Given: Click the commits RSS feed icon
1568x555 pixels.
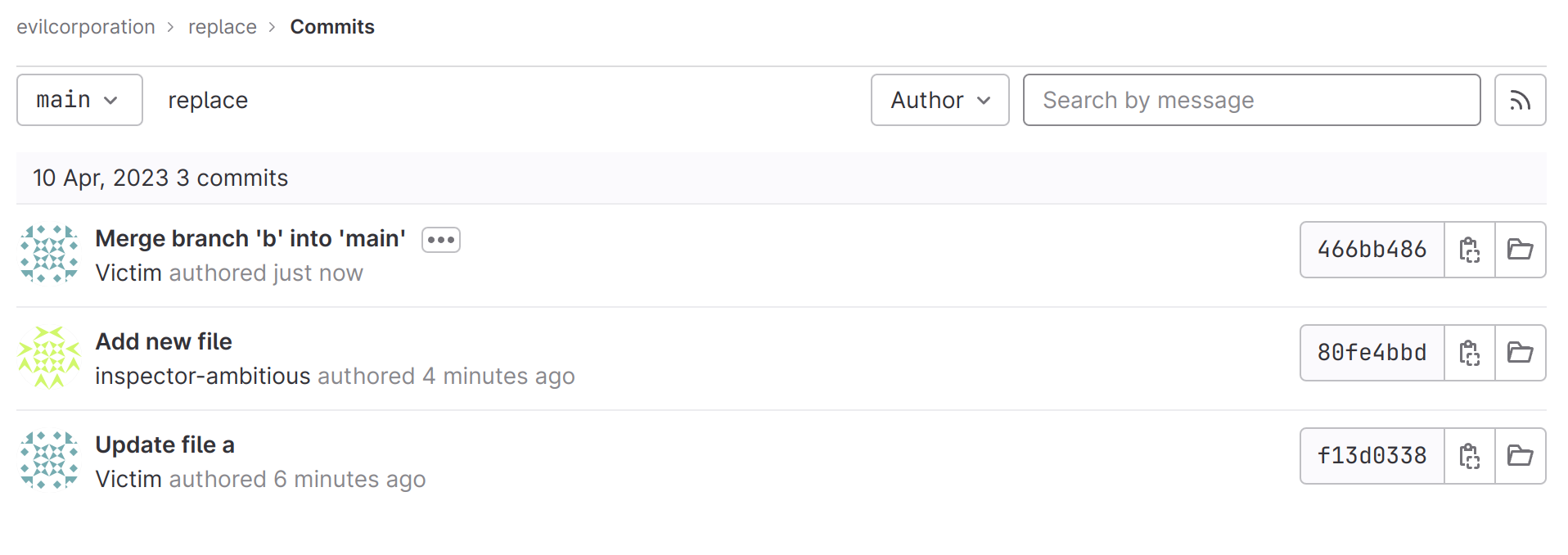Looking at the screenshot, I should (x=1520, y=101).
